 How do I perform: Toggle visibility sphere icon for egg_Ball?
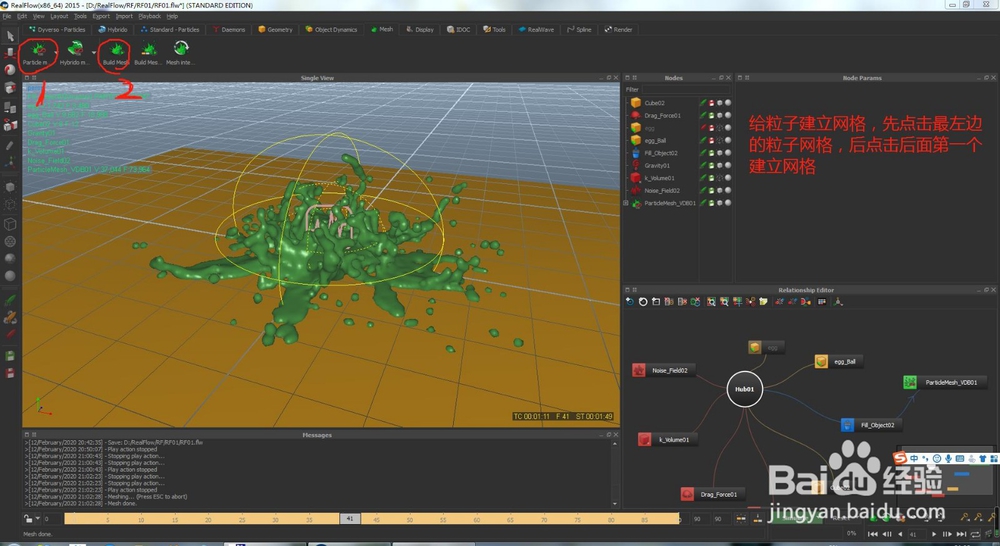point(728,140)
